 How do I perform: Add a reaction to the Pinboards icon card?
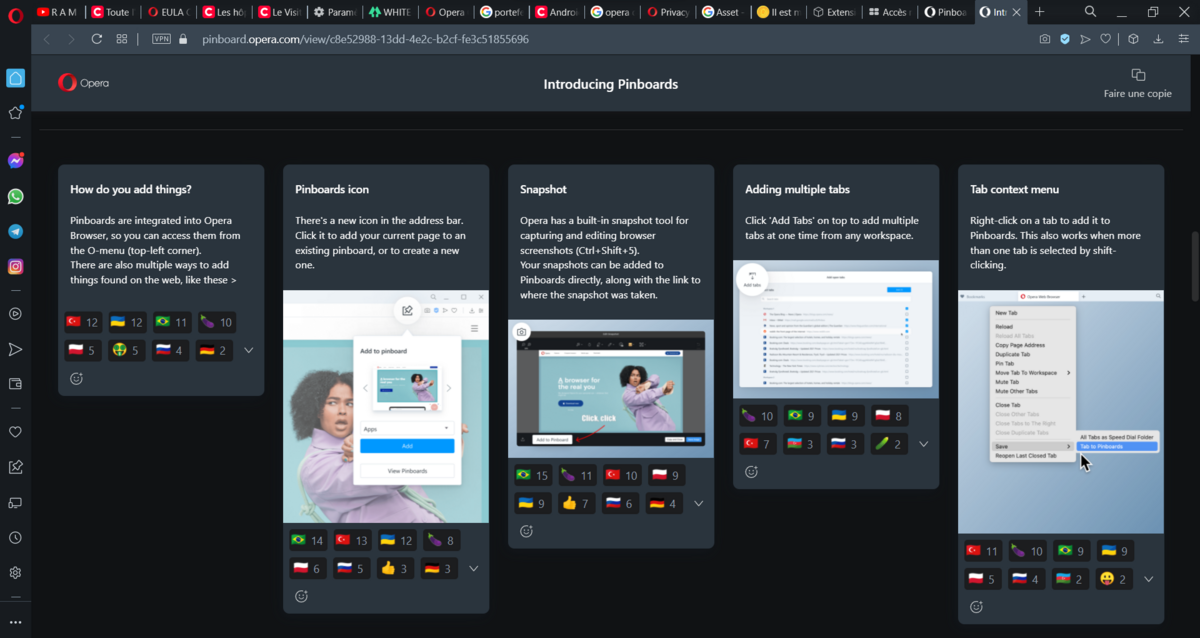[x=301, y=597]
